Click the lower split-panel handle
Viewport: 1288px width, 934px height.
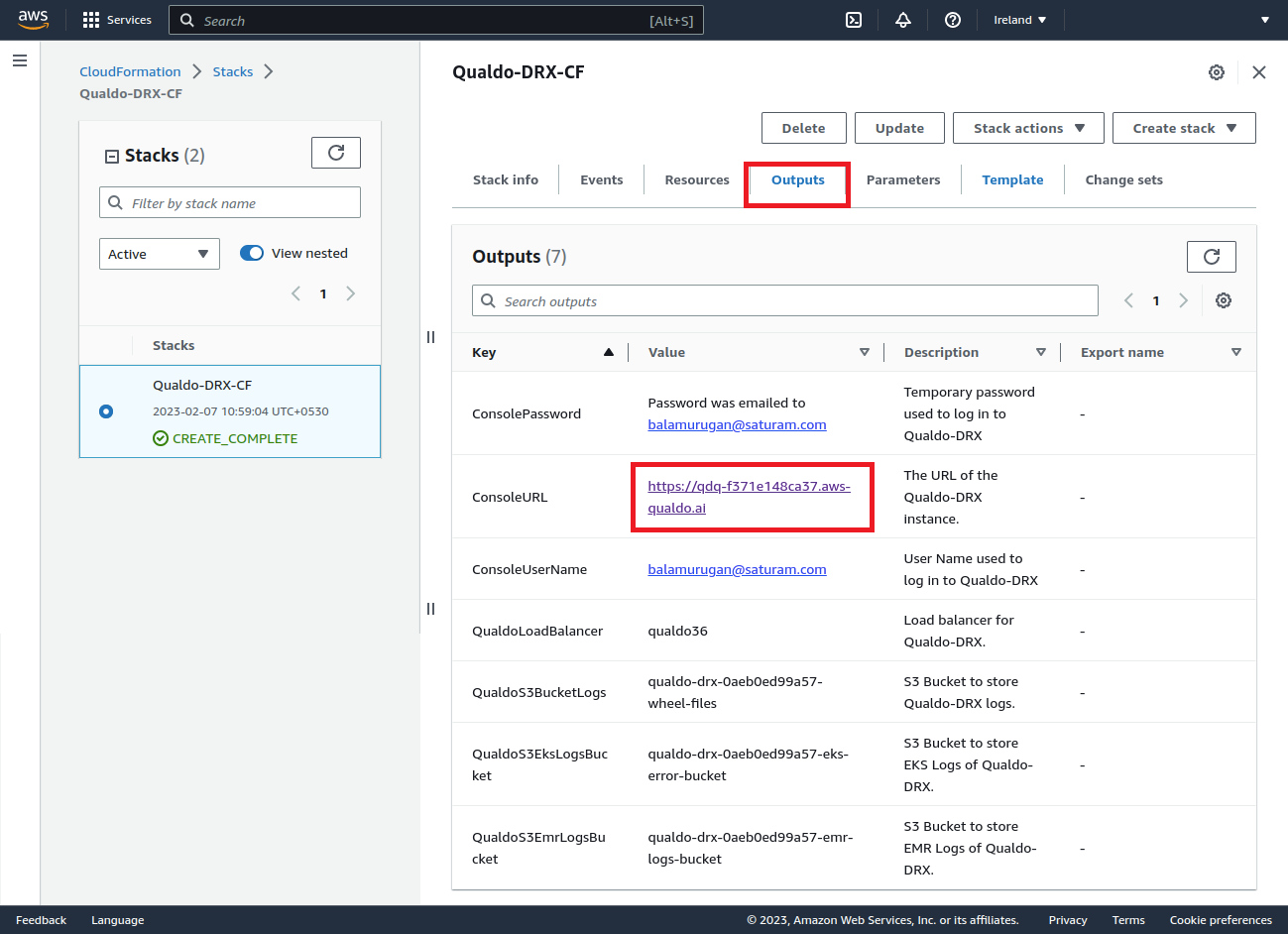(x=430, y=609)
